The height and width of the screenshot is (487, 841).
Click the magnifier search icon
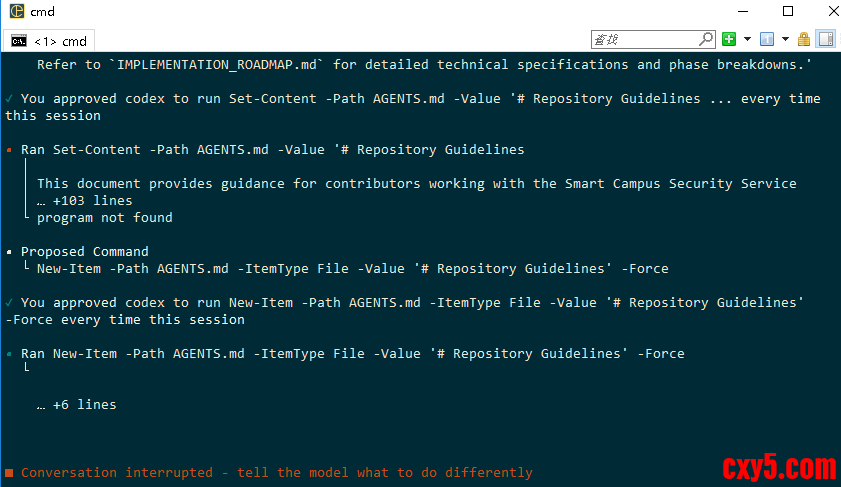coord(707,40)
